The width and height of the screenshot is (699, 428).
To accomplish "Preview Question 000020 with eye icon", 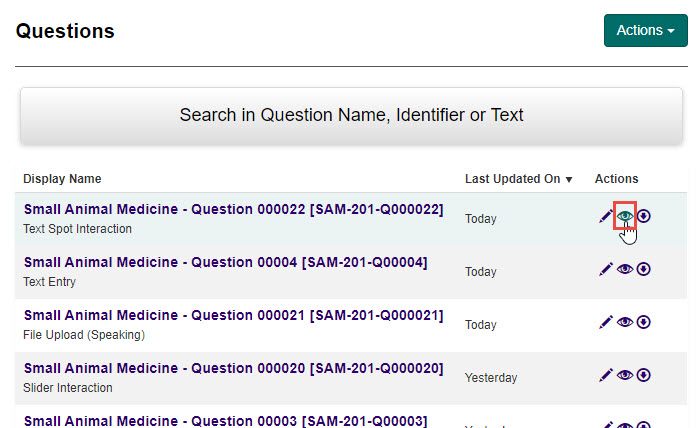I will [625, 375].
